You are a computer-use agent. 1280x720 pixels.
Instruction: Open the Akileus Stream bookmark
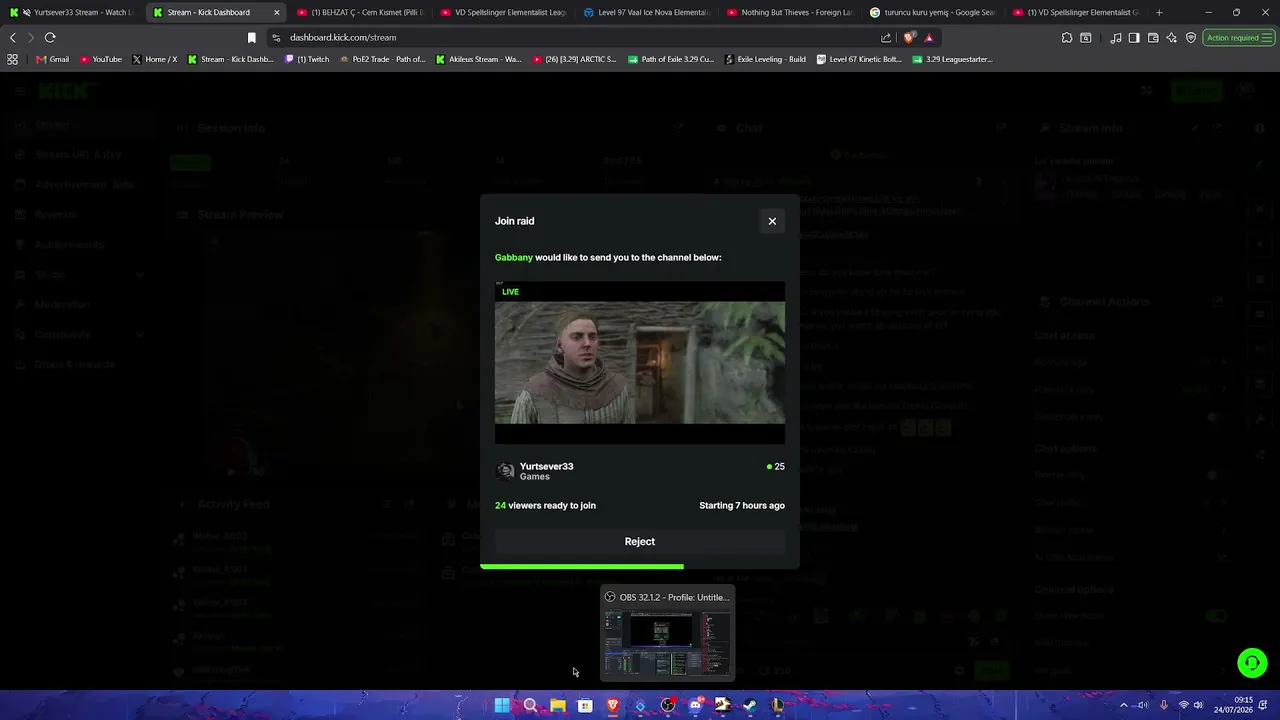(x=478, y=59)
